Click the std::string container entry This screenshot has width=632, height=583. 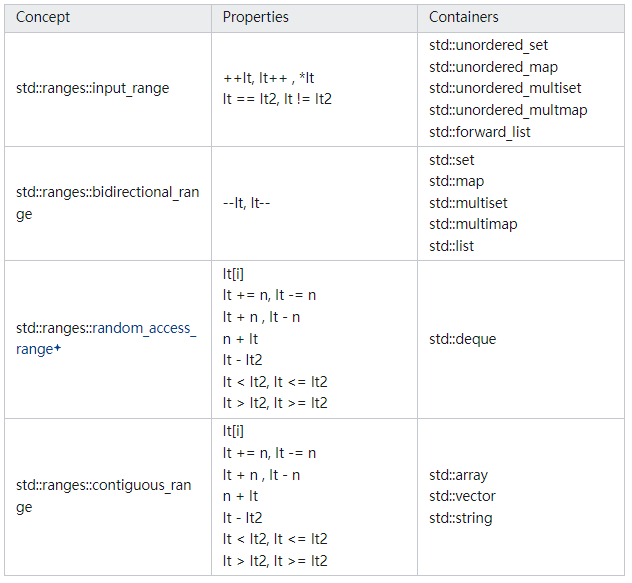(x=461, y=518)
